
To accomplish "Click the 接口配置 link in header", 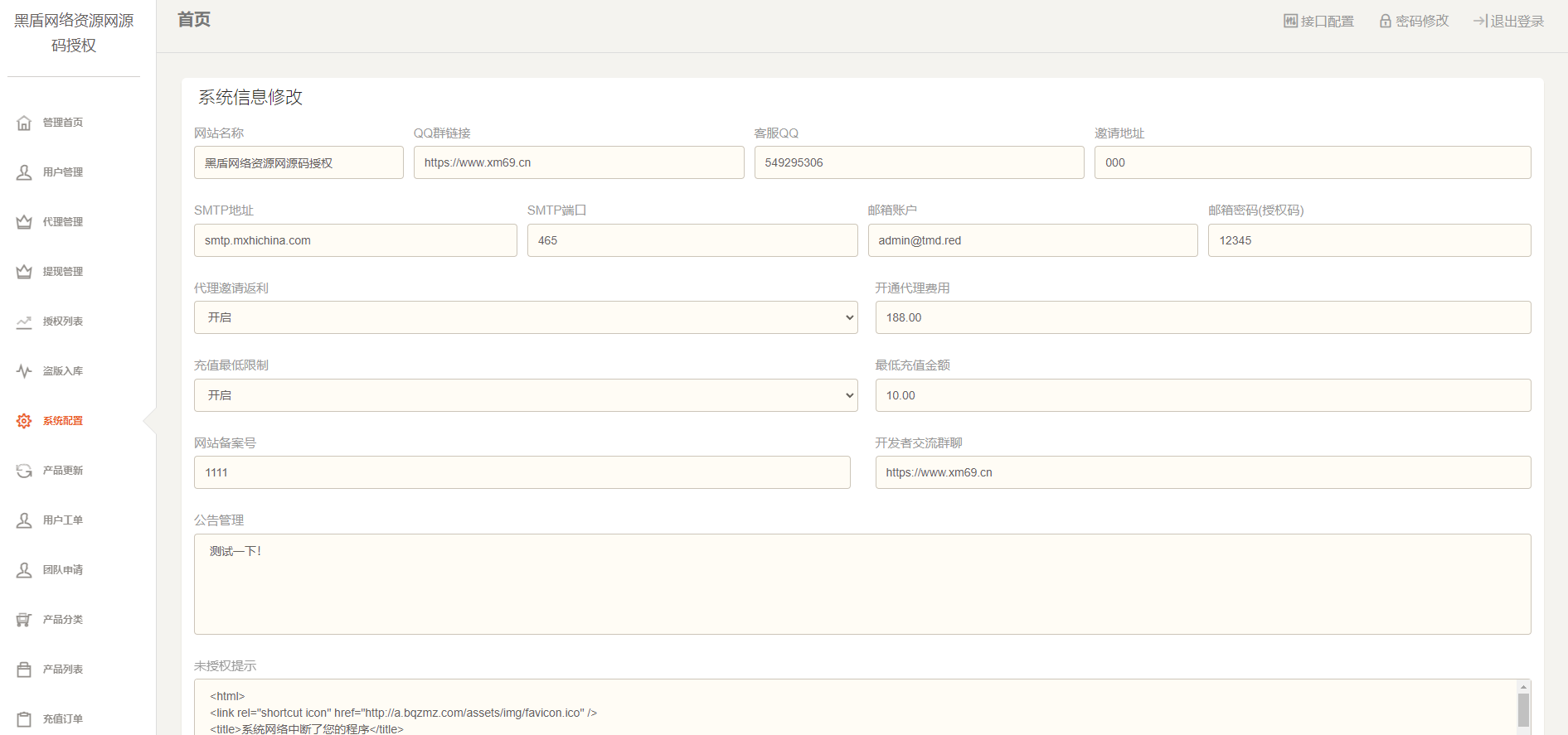I will pyautogui.click(x=1318, y=22).
